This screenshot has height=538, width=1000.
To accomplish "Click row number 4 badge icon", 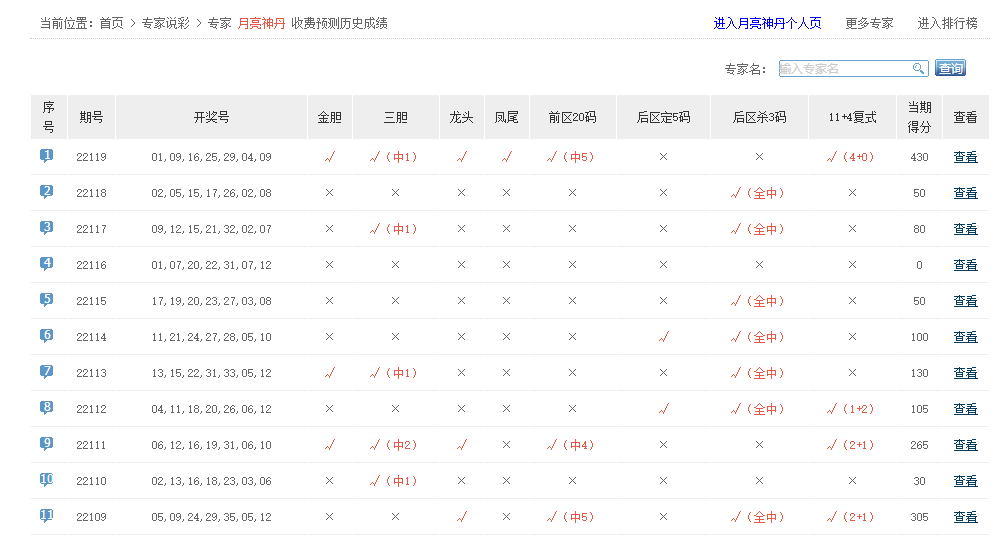I will (x=47, y=264).
